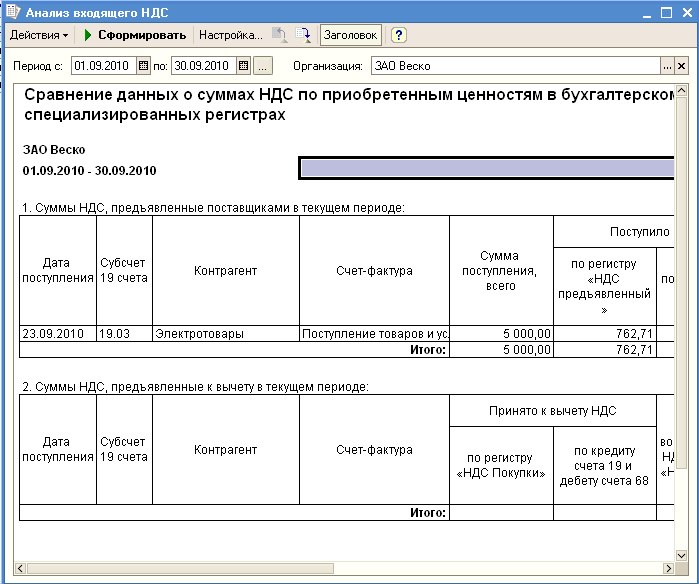Viewport: 699px width, 584px height.
Task: Click the Итого: label in the second table
Action: [x=428, y=513]
